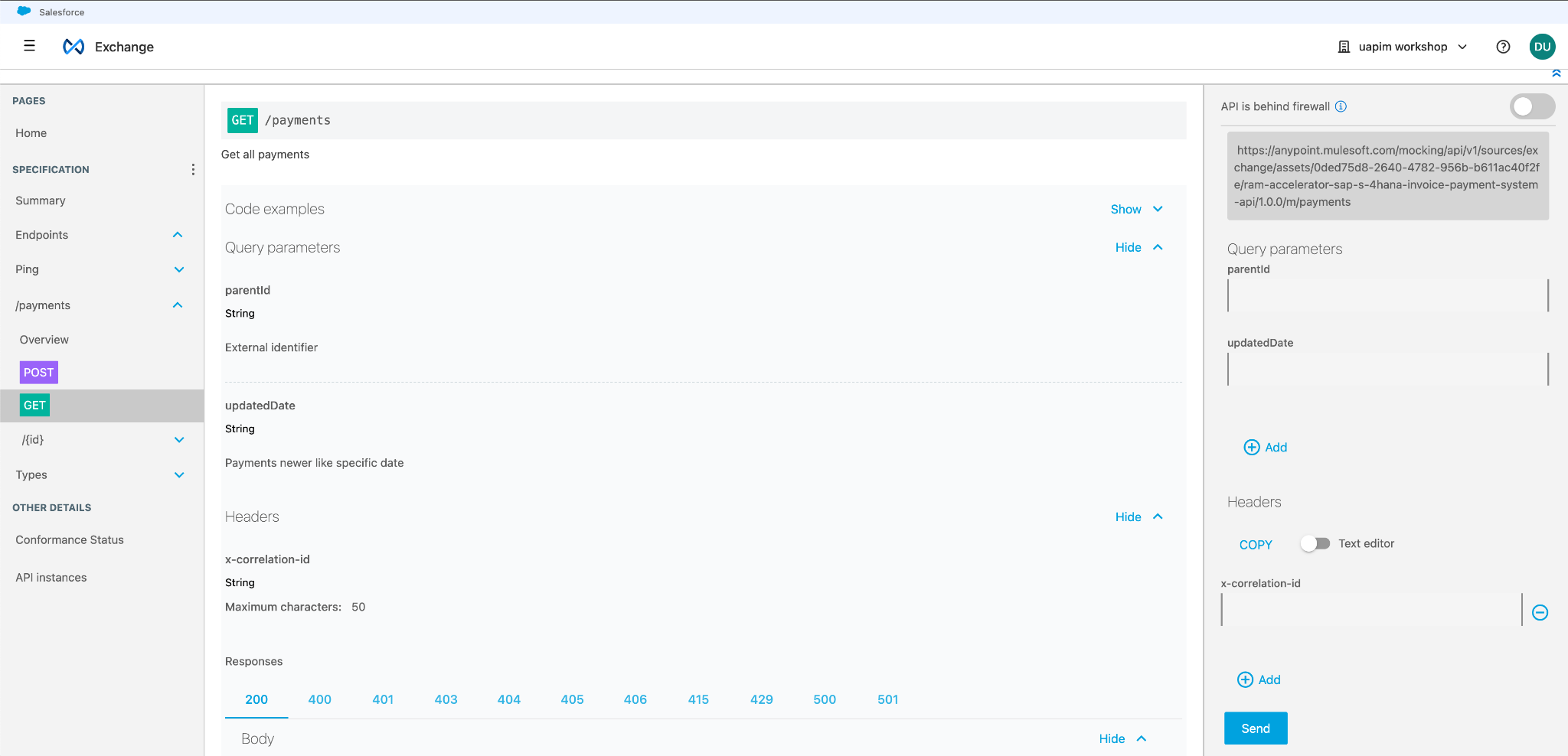Expand the Types section in sidebar
The height and width of the screenshot is (756, 1568).
(178, 474)
